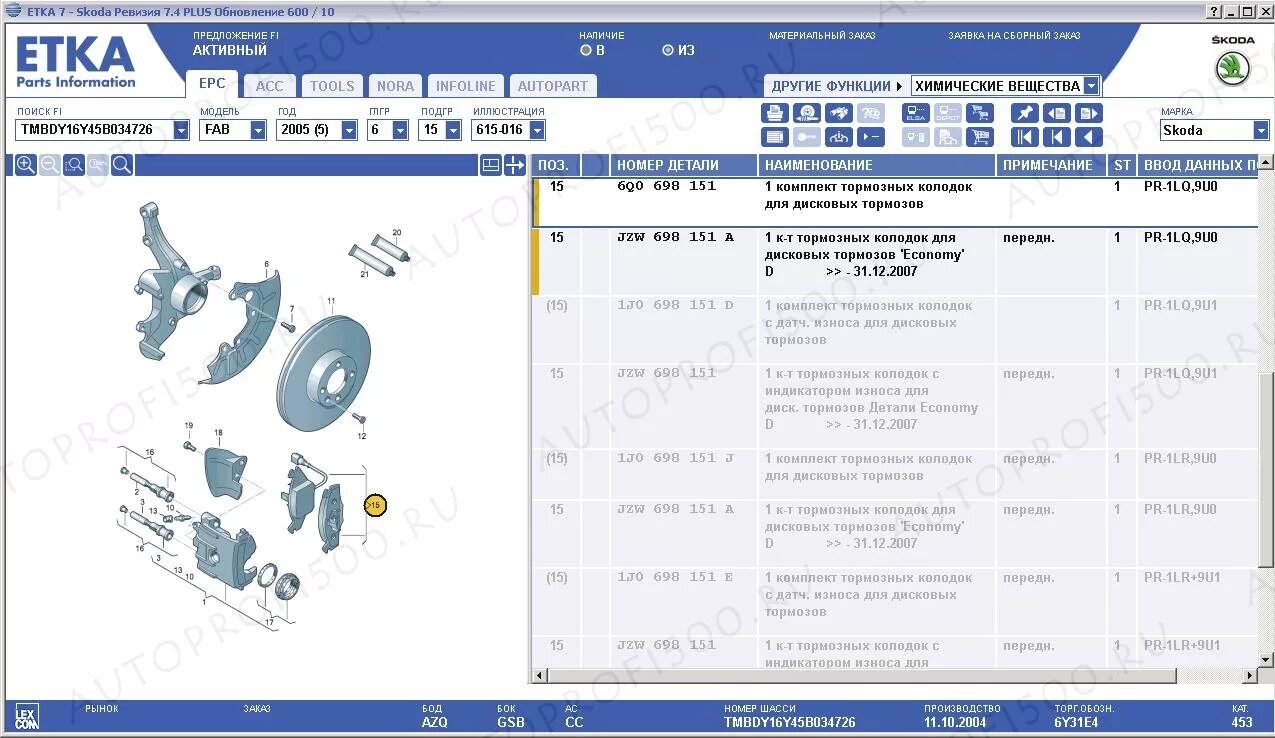Screen dimensions: 1275x738
Task: Switch to the TOOLS tab
Action: tap(332, 86)
